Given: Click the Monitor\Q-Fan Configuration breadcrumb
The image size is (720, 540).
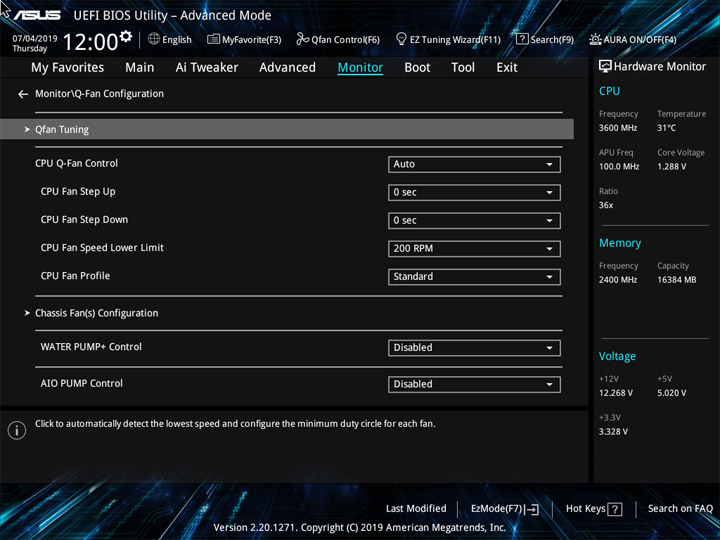Looking at the screenshot, I should tap(99, 94).
